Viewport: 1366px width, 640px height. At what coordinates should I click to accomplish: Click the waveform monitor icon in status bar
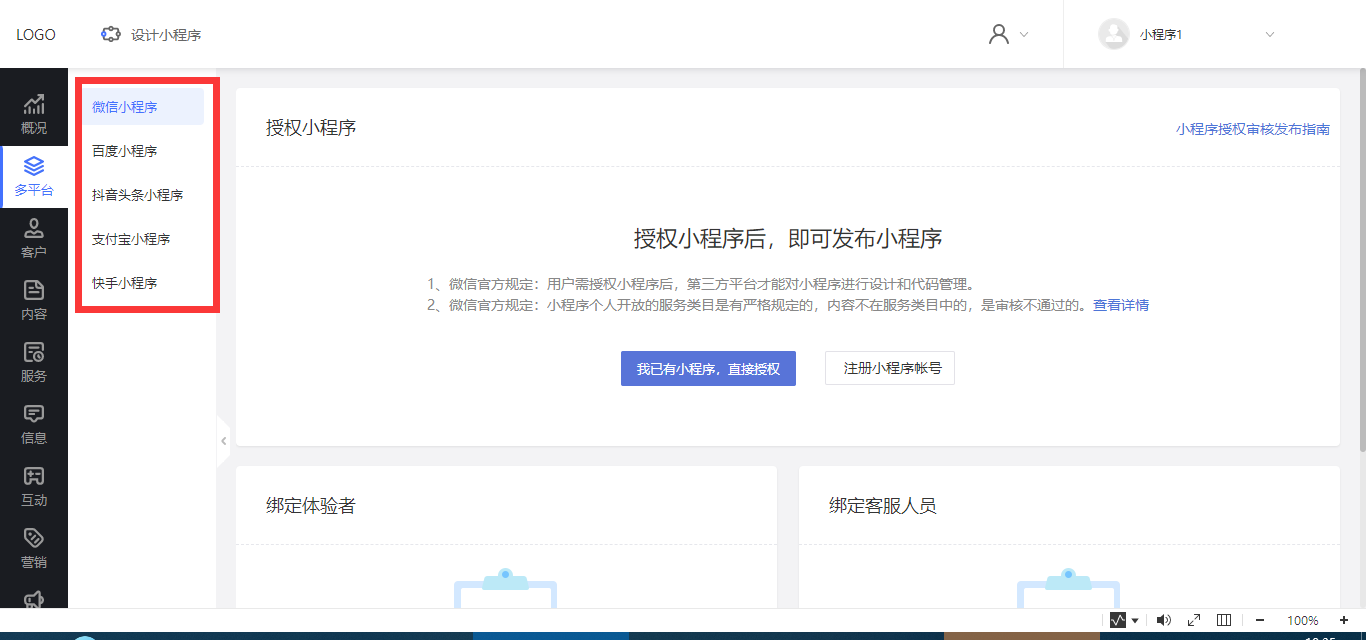tap(1118, 620)
